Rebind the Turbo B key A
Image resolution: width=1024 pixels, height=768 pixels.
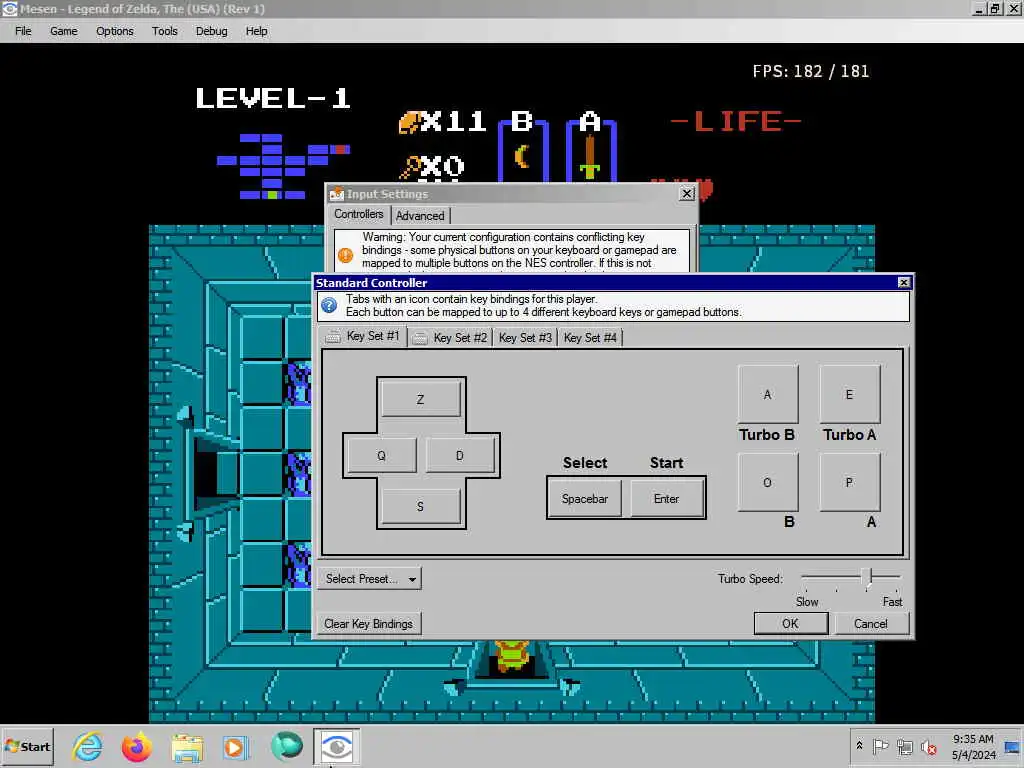(x=768, y=394)
